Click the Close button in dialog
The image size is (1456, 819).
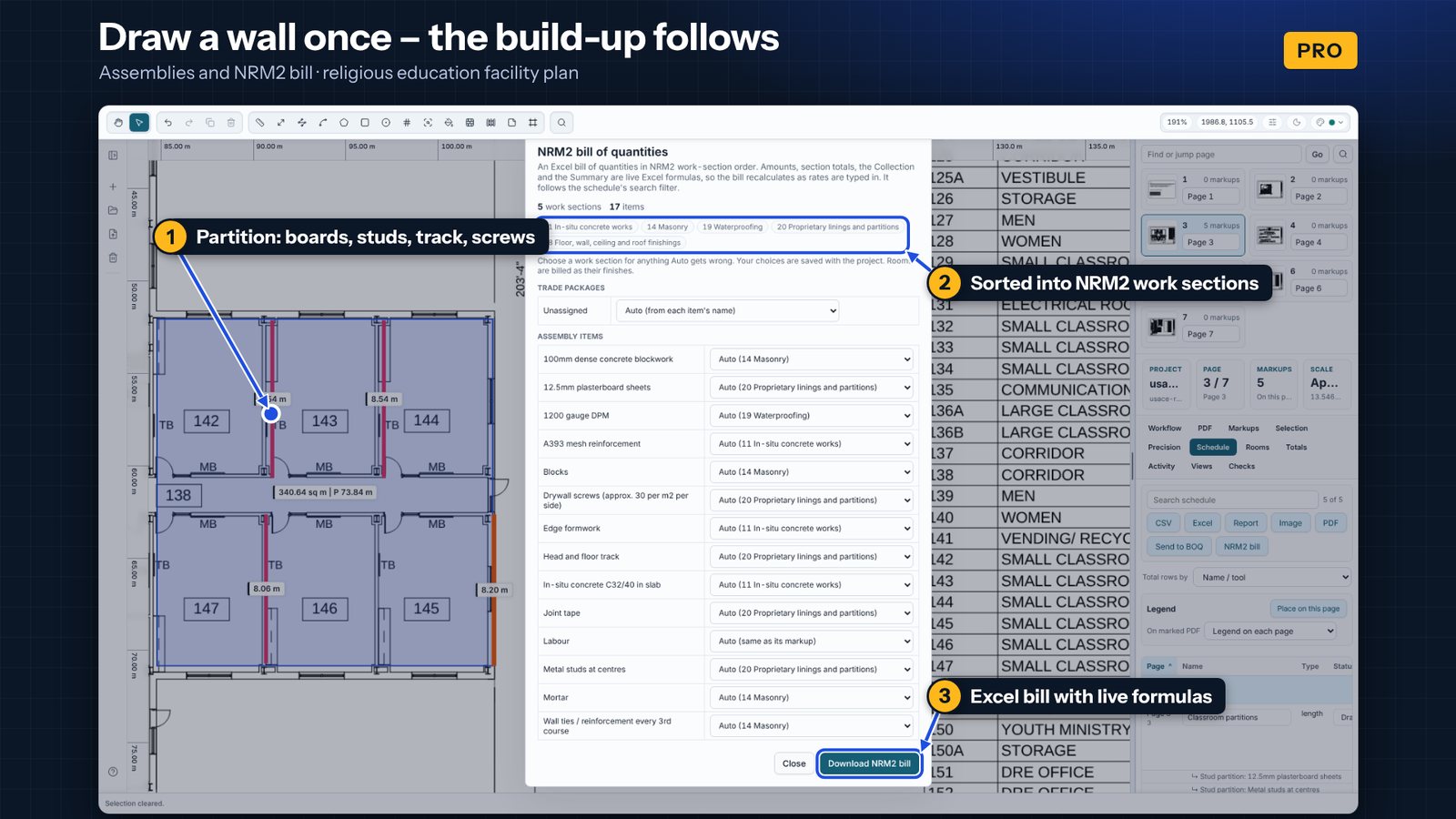coord(794,763)
